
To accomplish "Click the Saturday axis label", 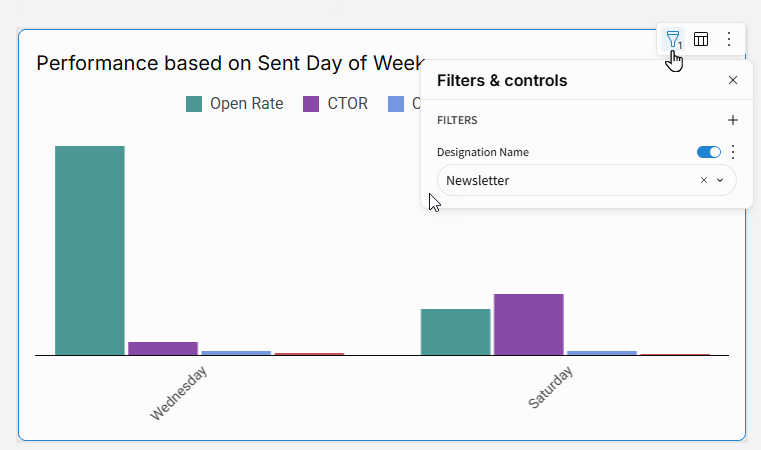I will (550, 388).
